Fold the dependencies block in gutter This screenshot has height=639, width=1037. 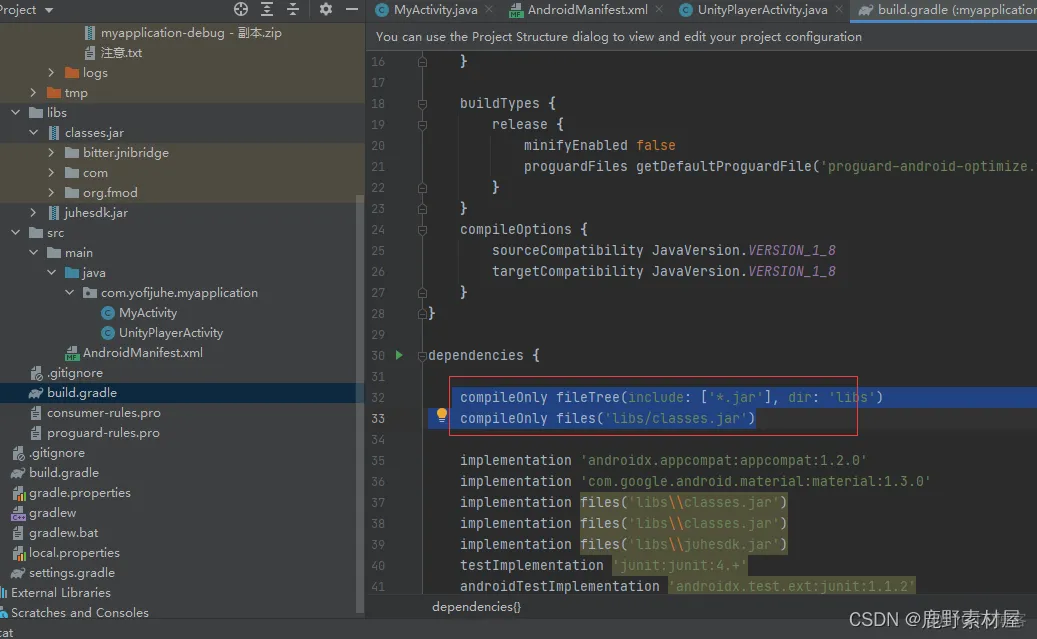click(x=422, y=356)
